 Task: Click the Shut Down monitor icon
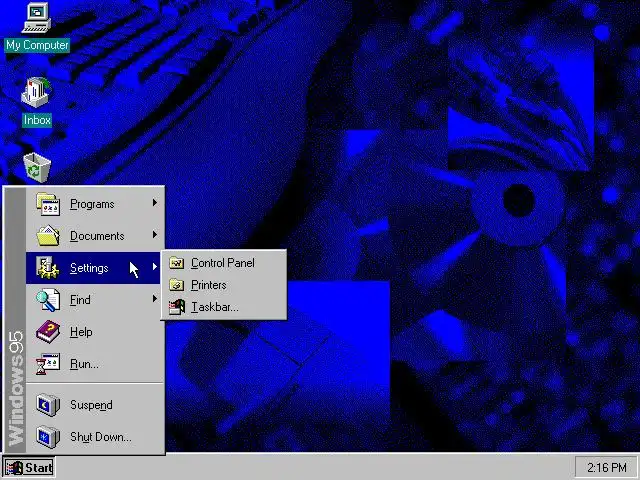pyautogui.click(x=48, y=437)
